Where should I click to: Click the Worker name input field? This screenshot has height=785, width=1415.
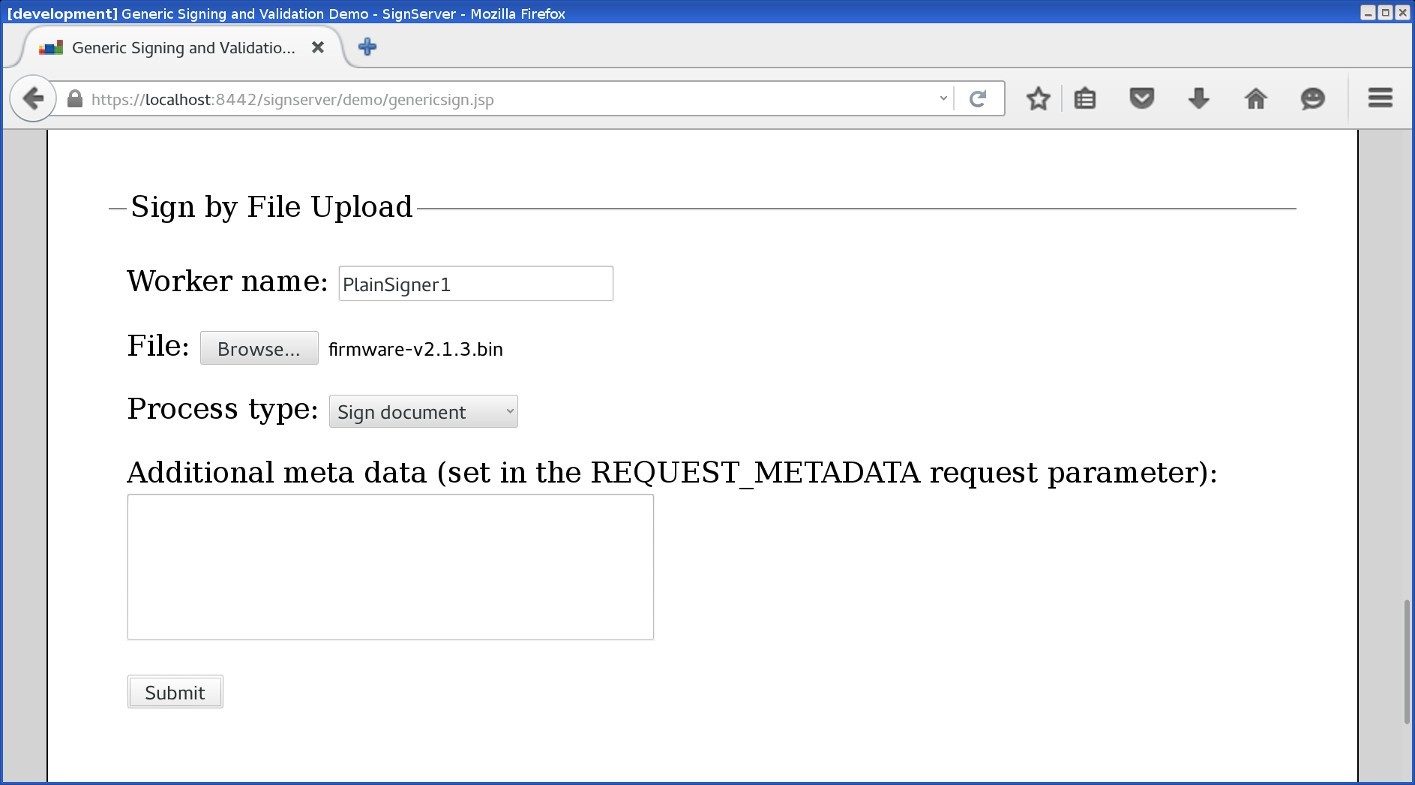click(475, 283)
